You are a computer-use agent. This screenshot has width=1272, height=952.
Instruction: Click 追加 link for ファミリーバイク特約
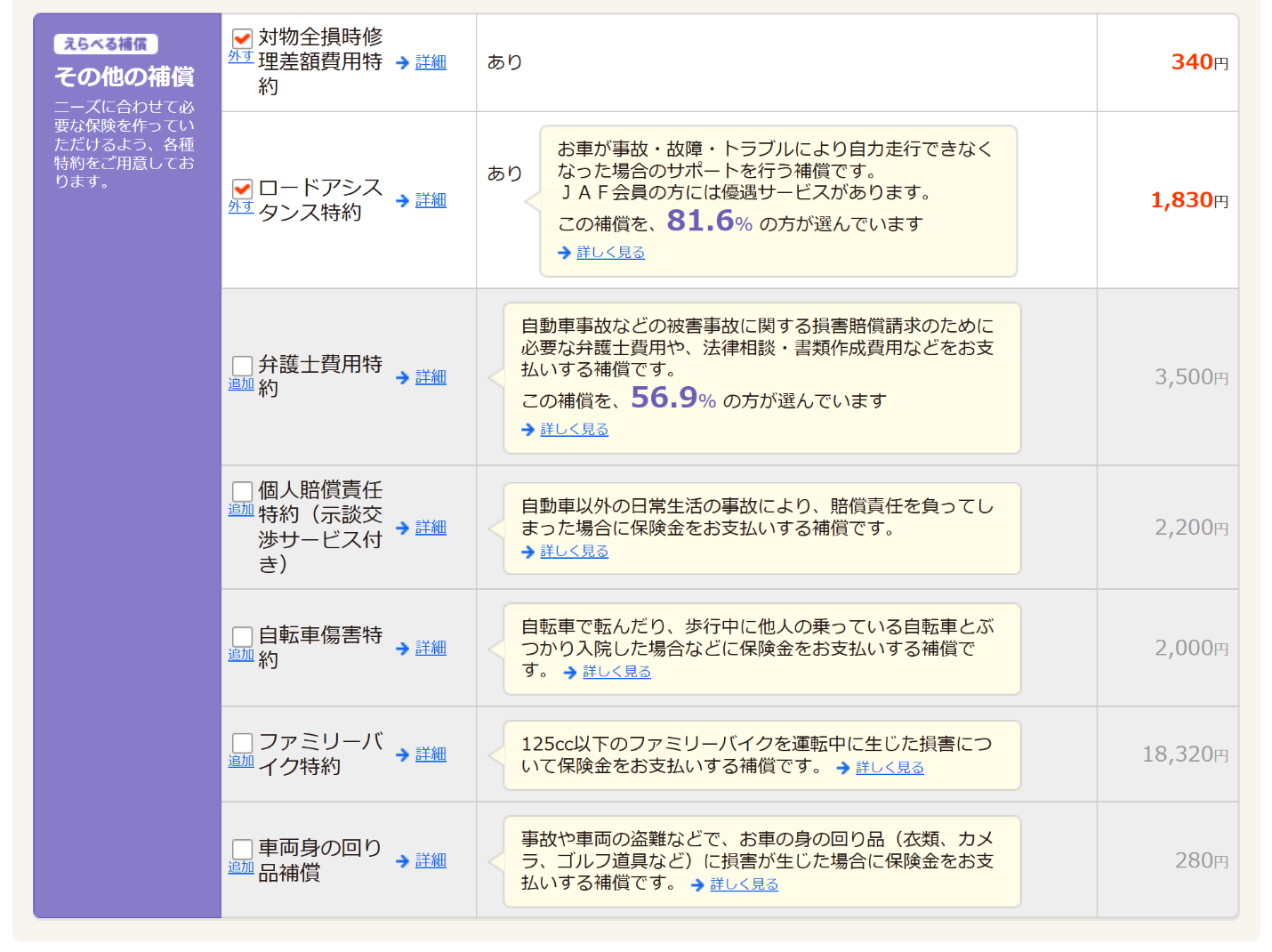coord(240,761)
